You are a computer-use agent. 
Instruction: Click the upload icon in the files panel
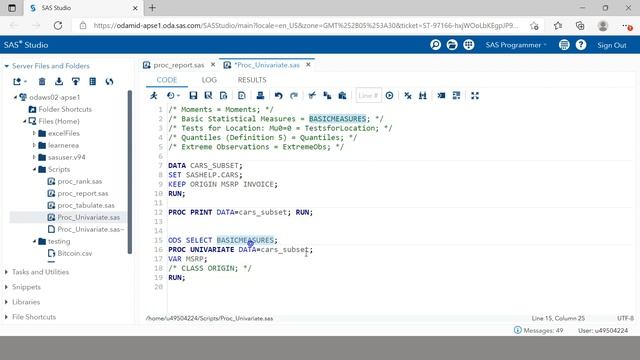coord(76,82)
